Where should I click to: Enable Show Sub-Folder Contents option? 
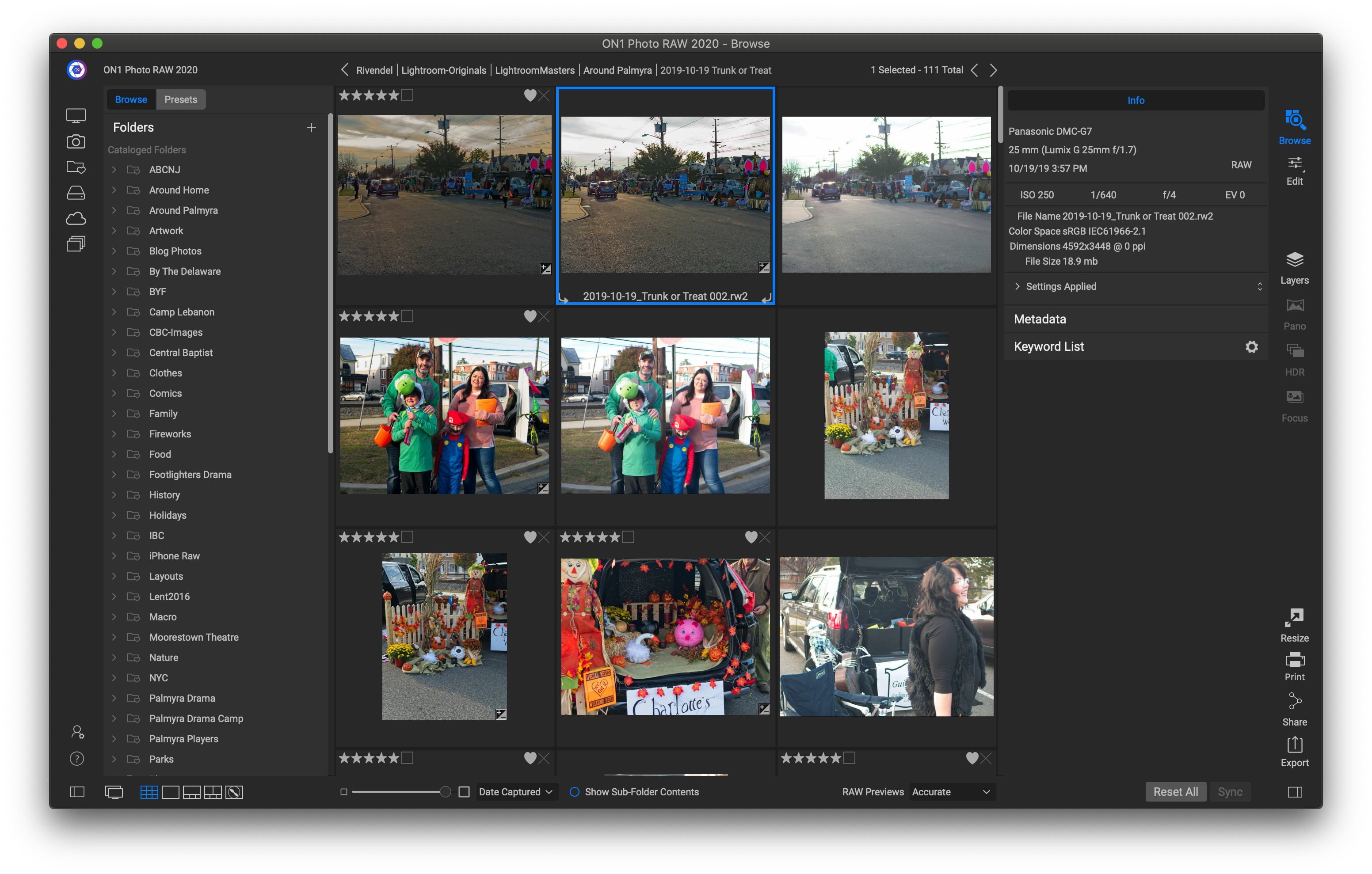pyautogui.click(x=574, y=792)
